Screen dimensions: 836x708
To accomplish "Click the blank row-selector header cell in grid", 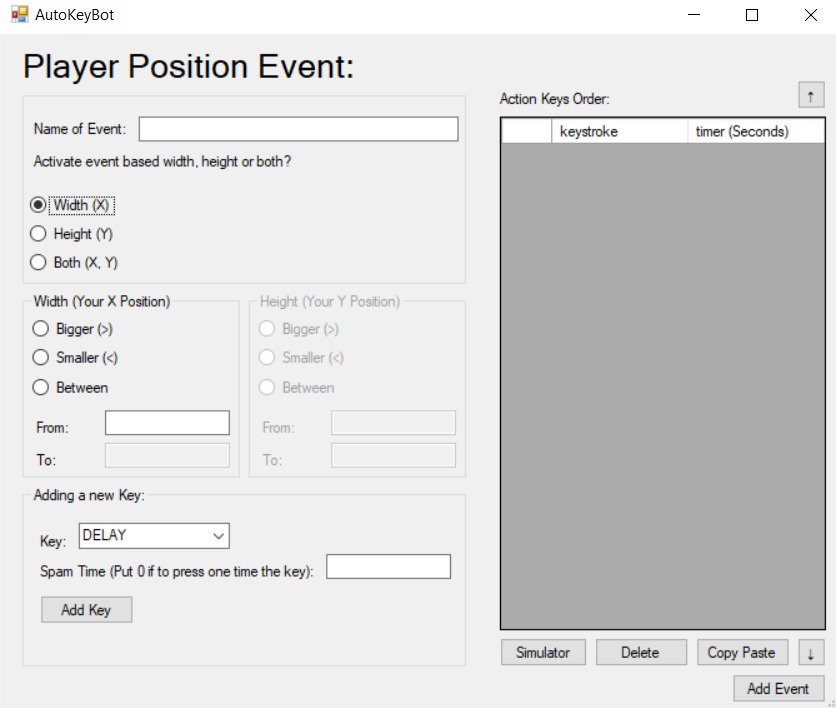I will (526, 131).
